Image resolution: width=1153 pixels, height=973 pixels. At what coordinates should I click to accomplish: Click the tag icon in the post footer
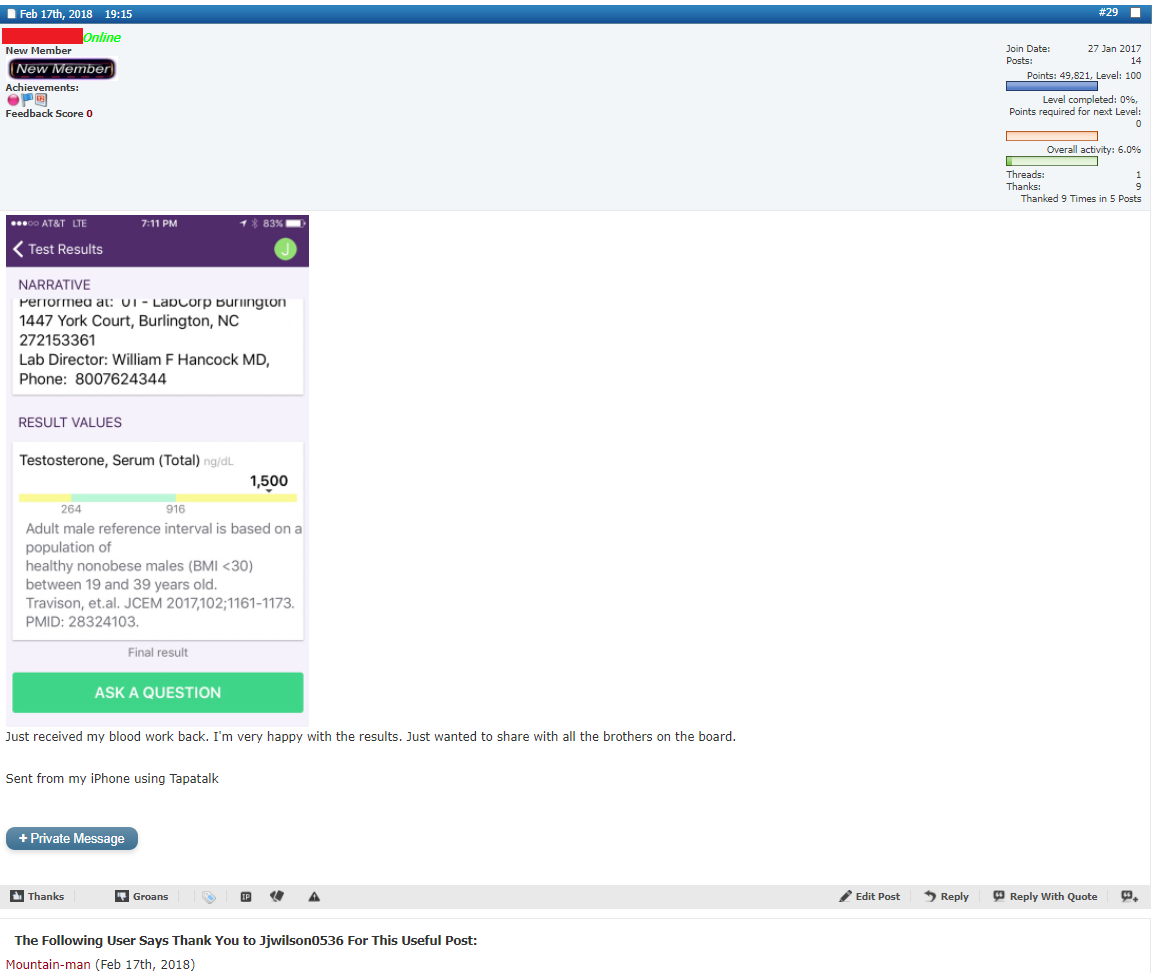point(208,897)
